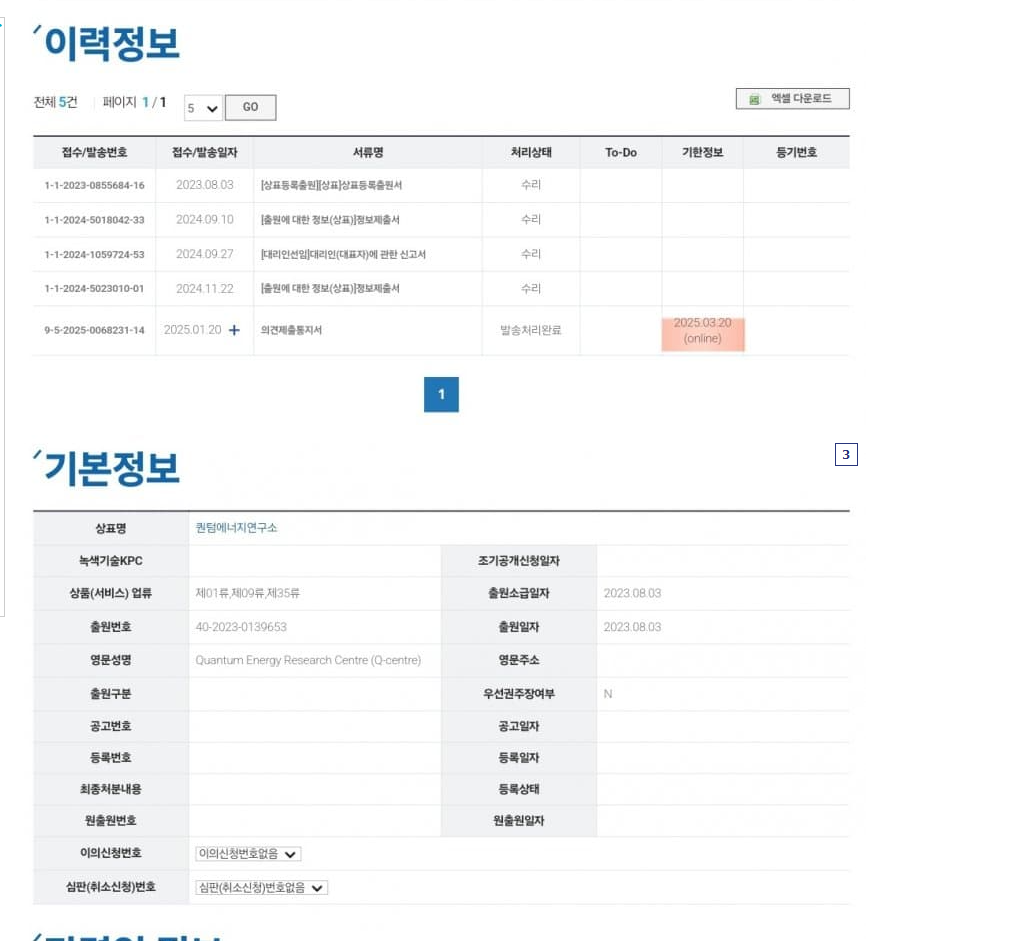Viewport: 1035px width, 941px height.
Task: Go to page 1 in pagination
Action: (441, 395)
